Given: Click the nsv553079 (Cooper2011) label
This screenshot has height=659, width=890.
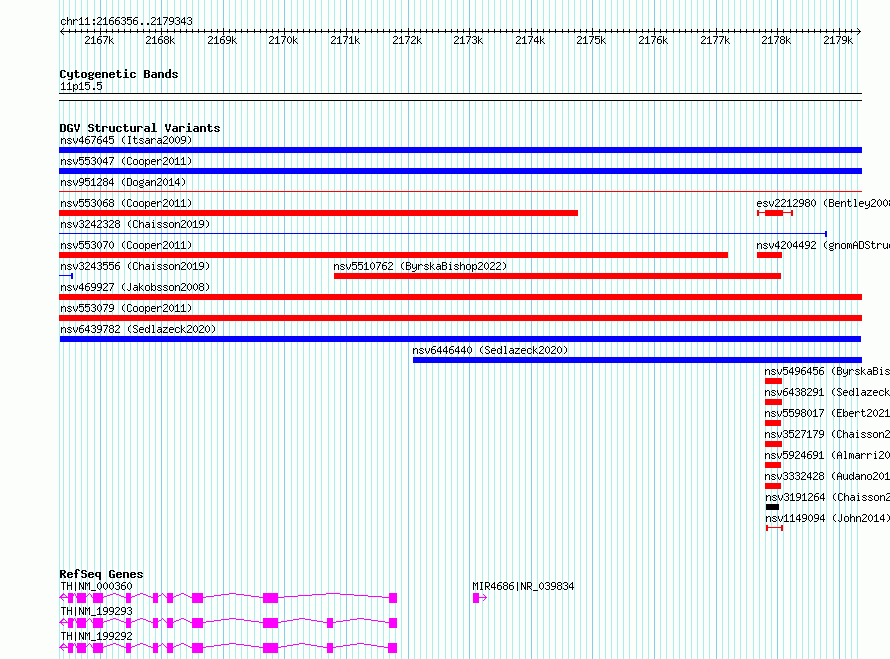Looking at the screenshot, I should (x=126, y=308).
